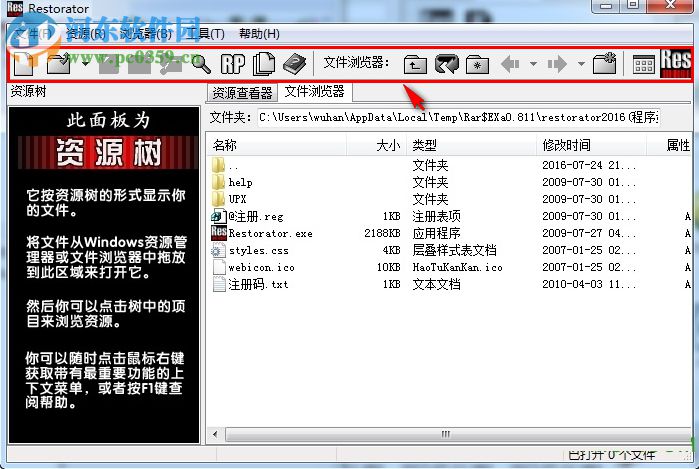Sort by the 类型 column header
Viewport: 699px width, 469px height.
[x=471, y=145]
